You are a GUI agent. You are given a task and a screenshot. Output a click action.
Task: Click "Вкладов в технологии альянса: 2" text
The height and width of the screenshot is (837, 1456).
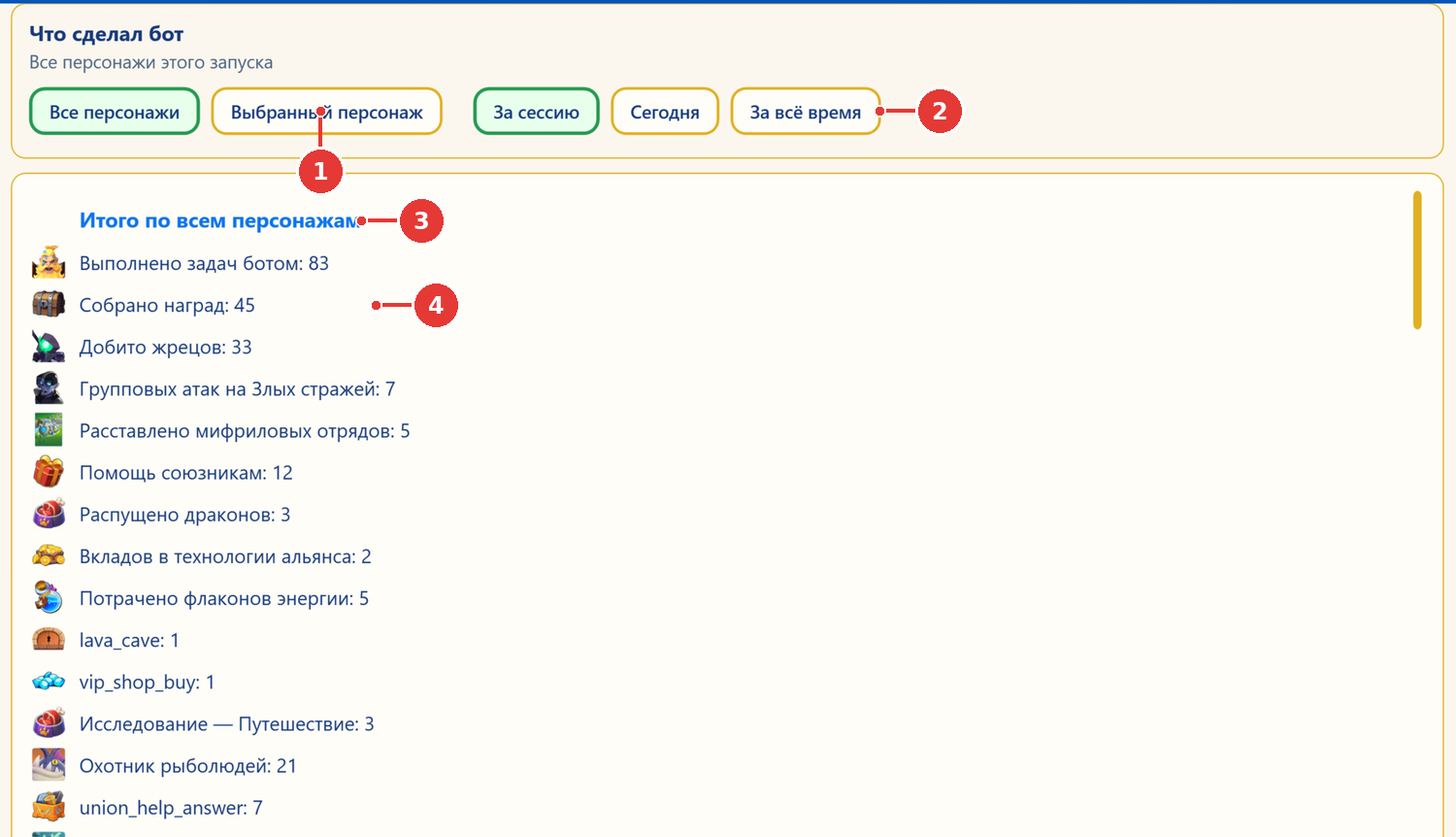click(225, 555)
